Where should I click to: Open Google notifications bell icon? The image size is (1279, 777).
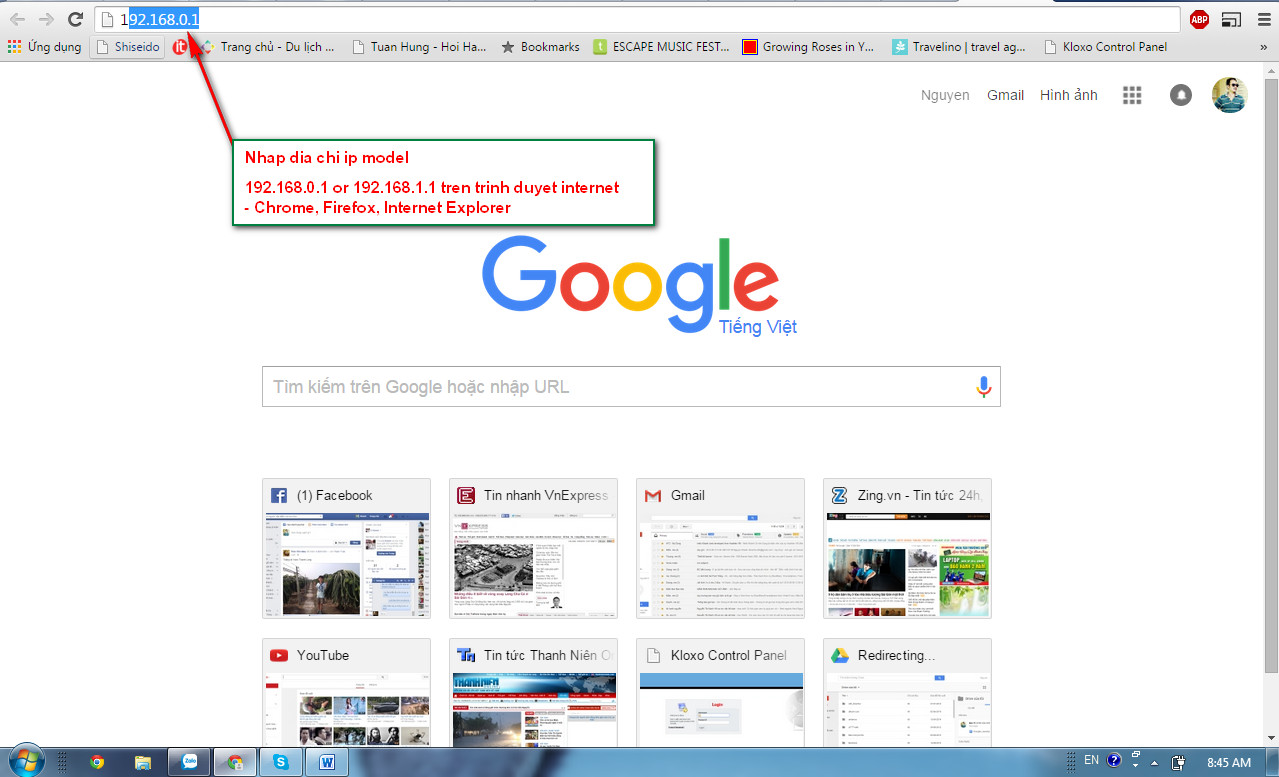pyautogui.click(x=1181, y=95)
